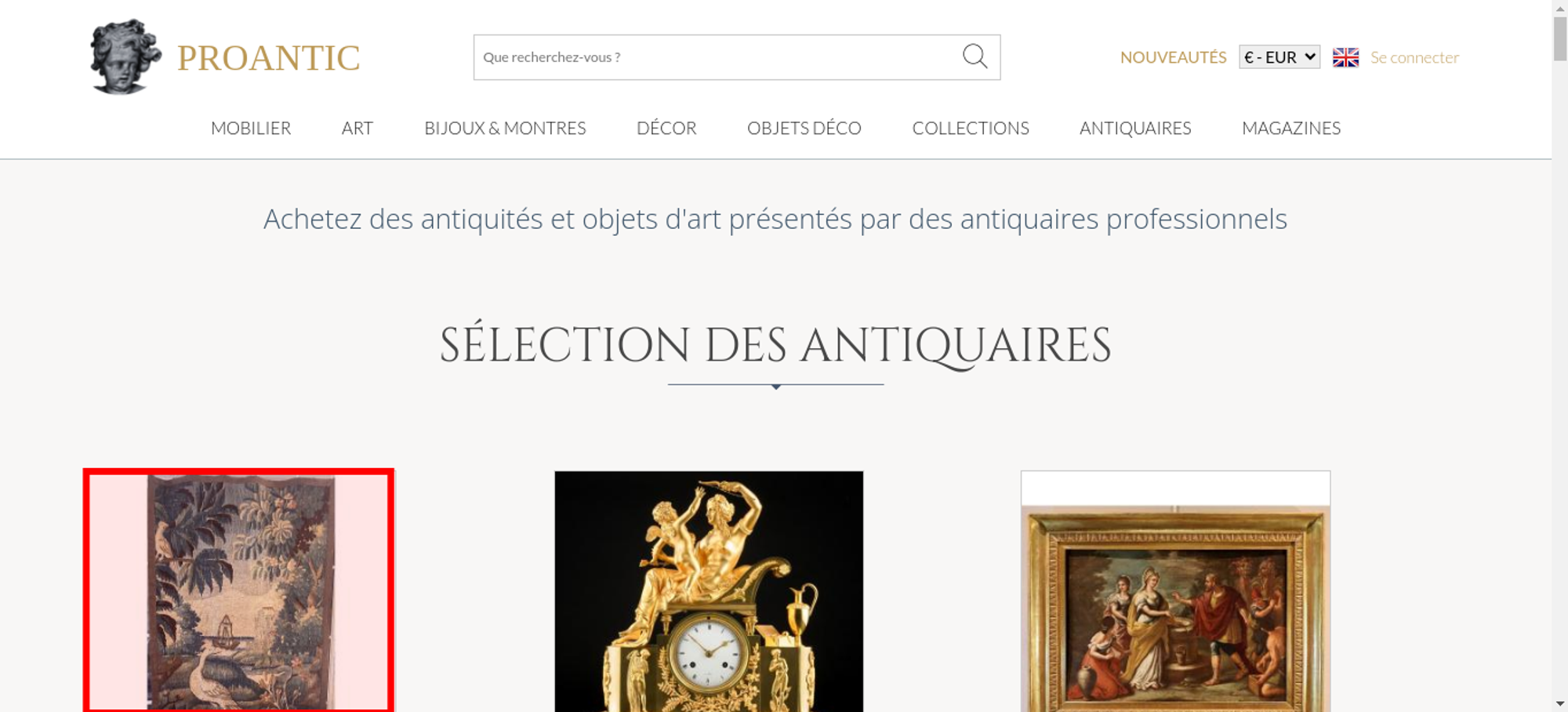Open the MAGAZINES menu
The width and height of the screenshot is (1568, 712).
pos(1291,128)
